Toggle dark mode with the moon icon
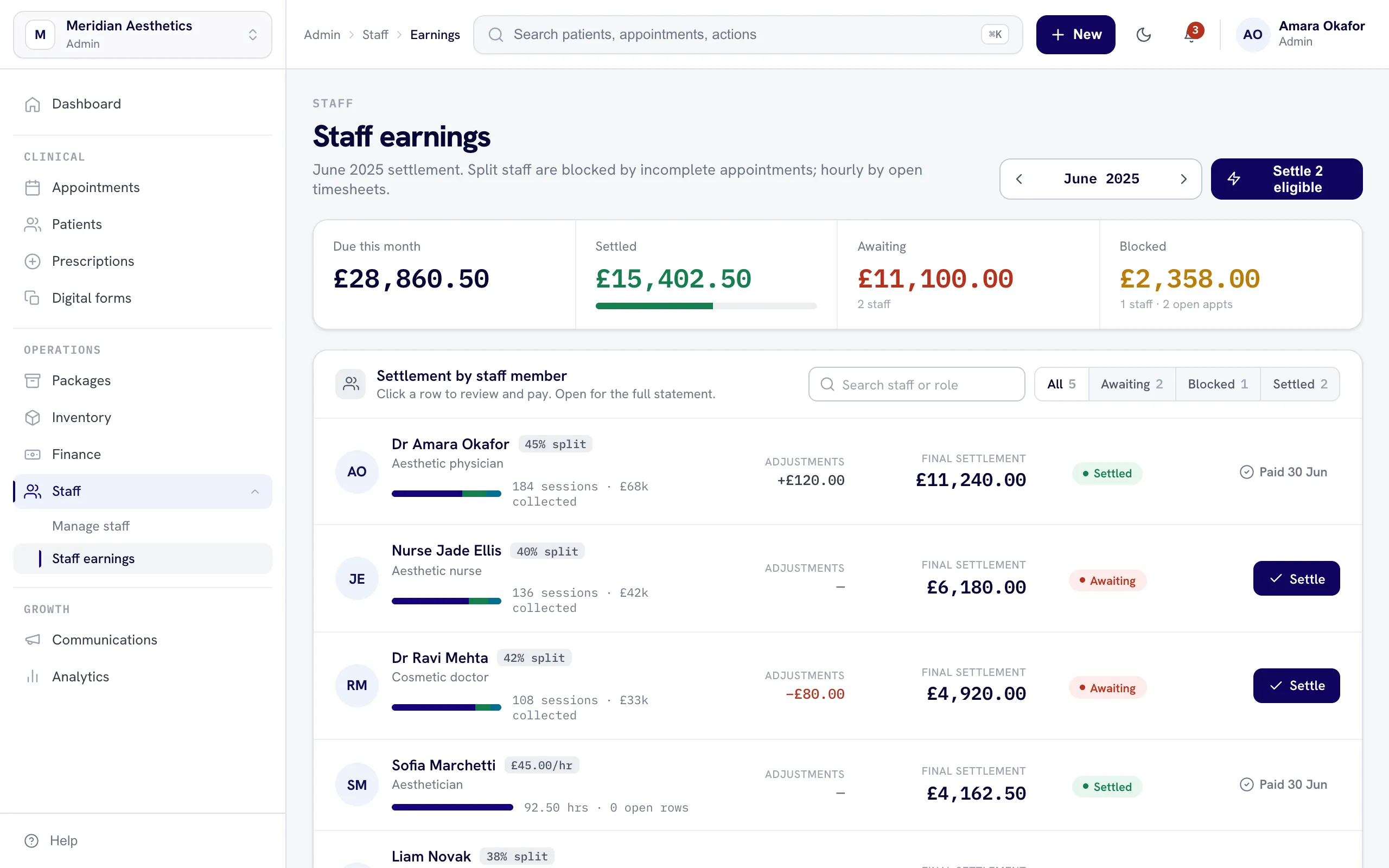1389x868 pixels. coord(1143,34)
